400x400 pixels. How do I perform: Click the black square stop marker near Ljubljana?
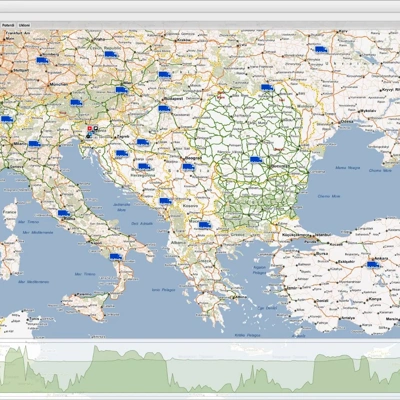coord(96,128)
